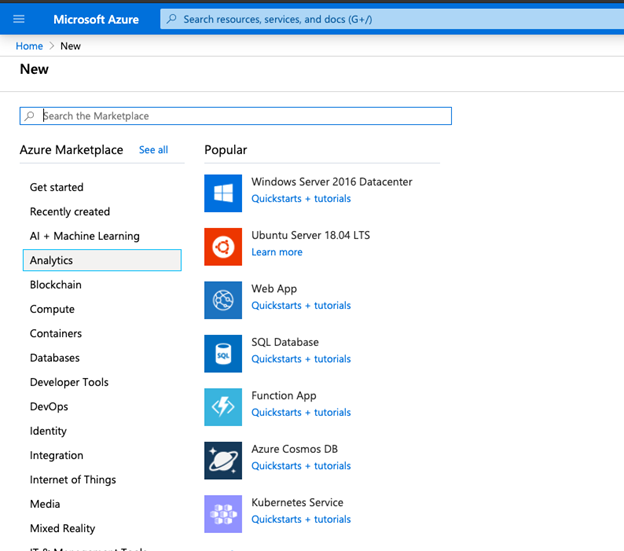Open Quickstarts + tutorials for Cosmos DB
The width and height of the screenshot is (624, 551).
point(301,466)
